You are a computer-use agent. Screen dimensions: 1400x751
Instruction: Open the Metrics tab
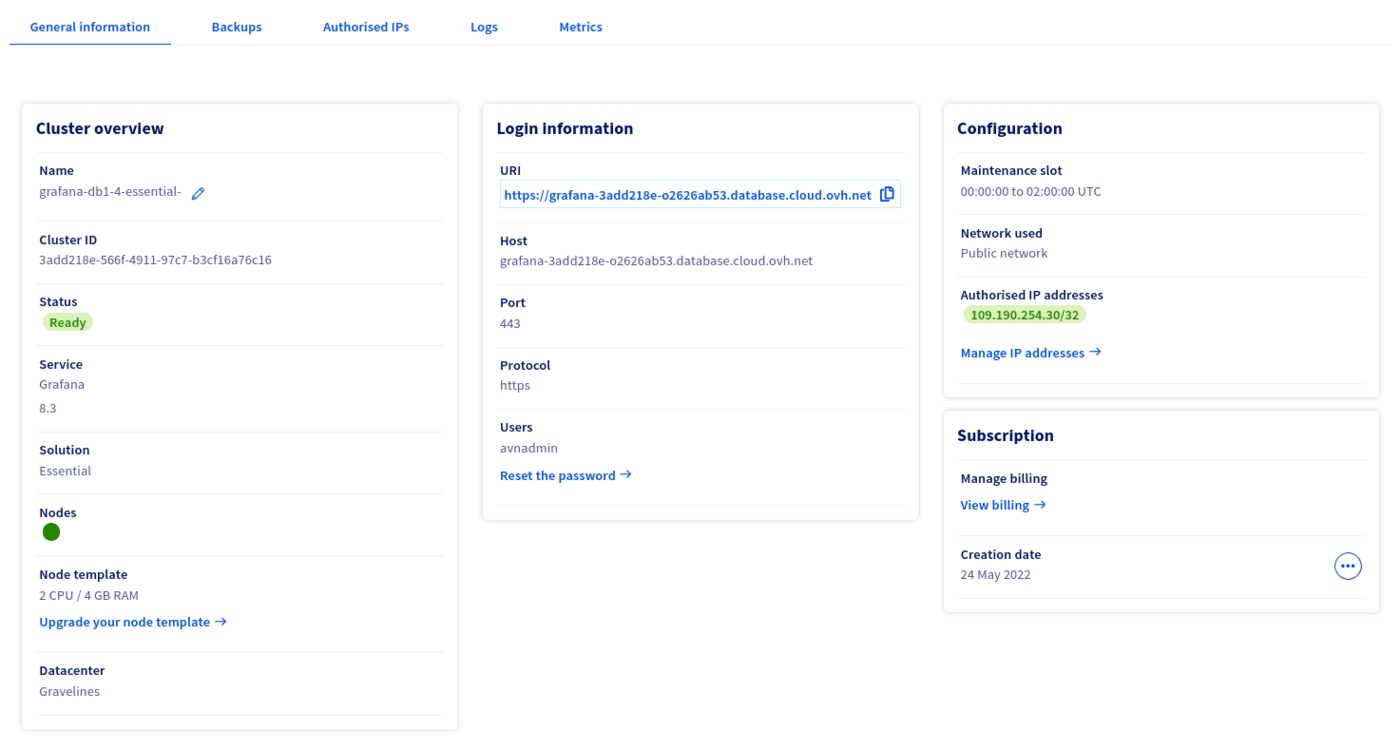coord(580,27)
